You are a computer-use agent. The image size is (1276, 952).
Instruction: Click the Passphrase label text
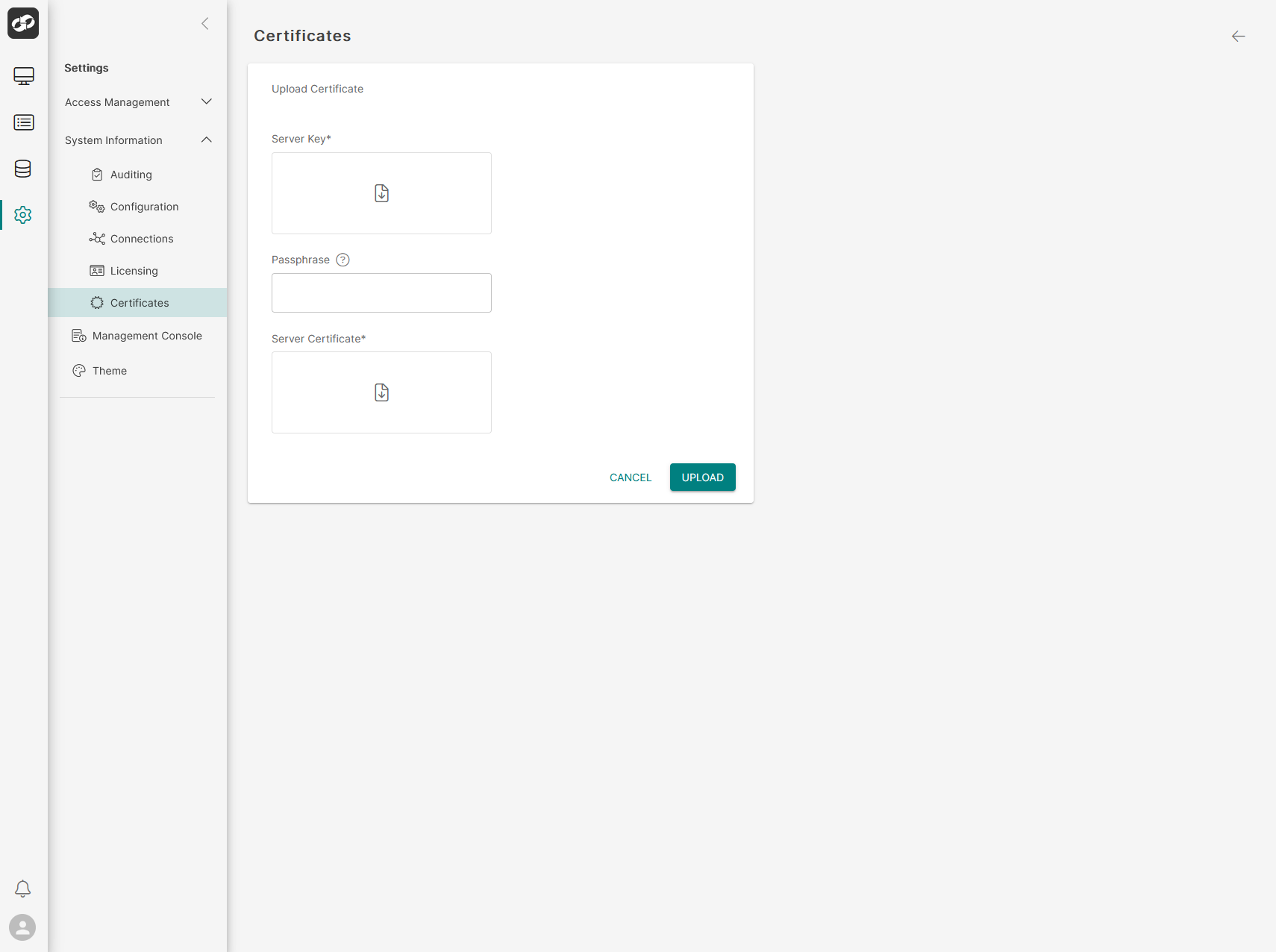pos(301,260)
